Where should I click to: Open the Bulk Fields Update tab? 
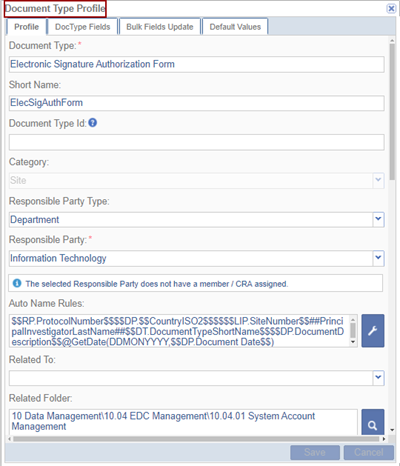tap(160, 27)
